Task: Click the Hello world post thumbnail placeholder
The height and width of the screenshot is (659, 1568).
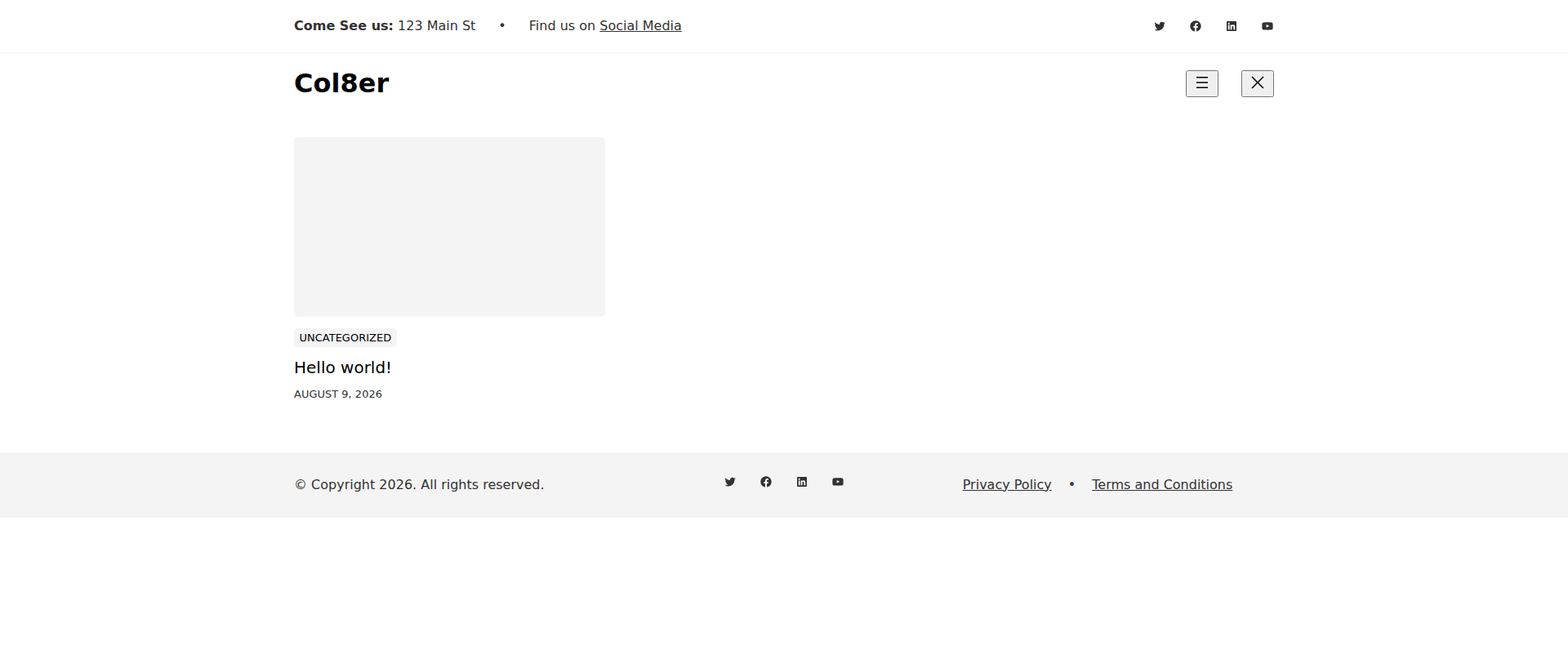Action: tap(449, 227)
